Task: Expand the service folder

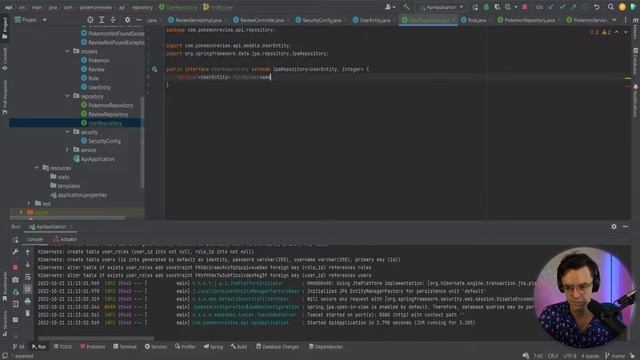Action: click(x=67, y=150)
